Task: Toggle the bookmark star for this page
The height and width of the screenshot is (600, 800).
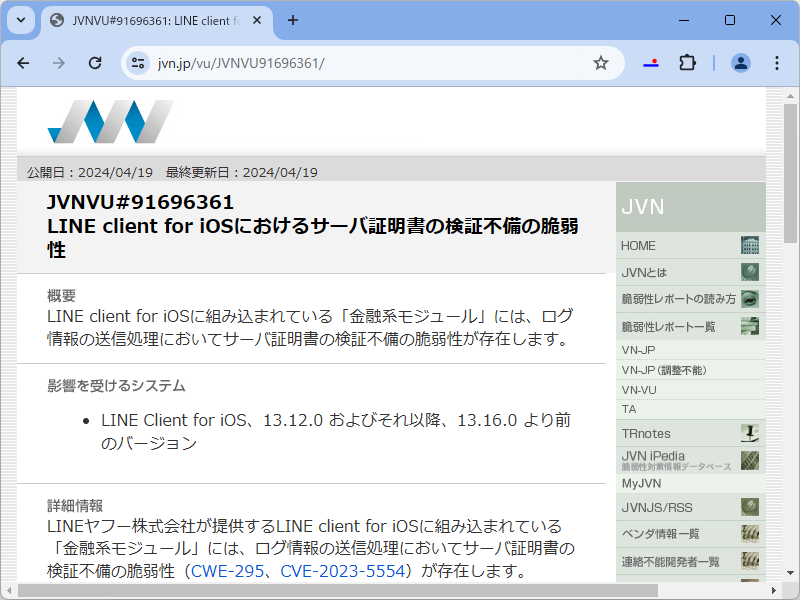Action: tap(601, 62)
